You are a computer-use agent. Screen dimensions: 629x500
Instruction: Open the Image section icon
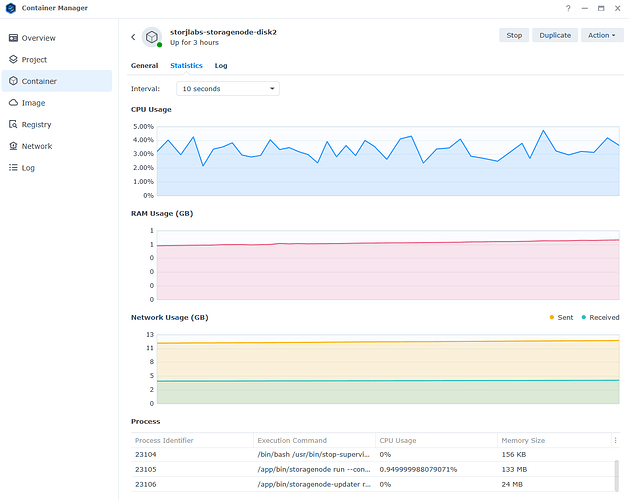pos(13,103)
